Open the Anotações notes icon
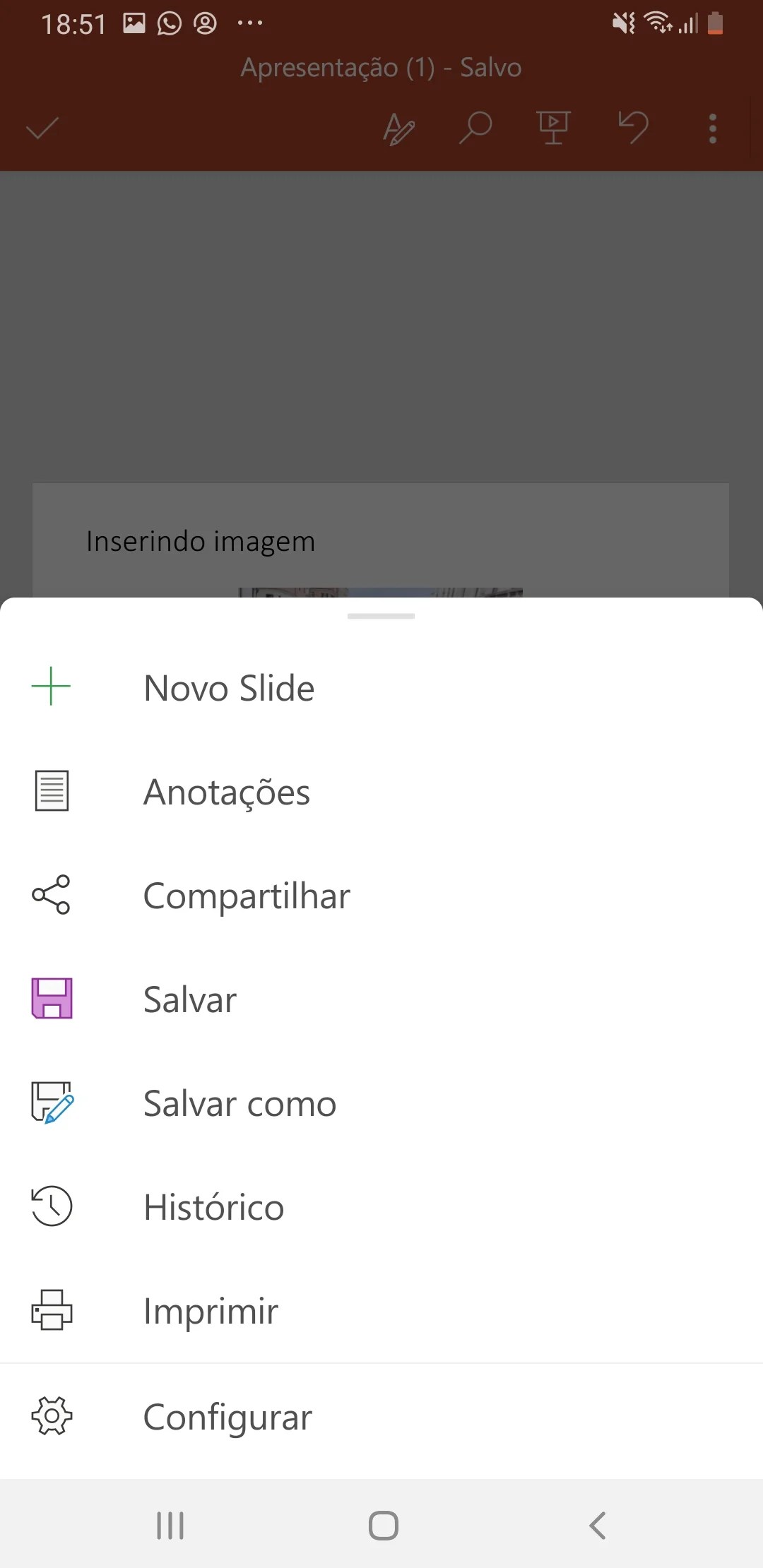Screen dimensions: 763x1568 52,791
